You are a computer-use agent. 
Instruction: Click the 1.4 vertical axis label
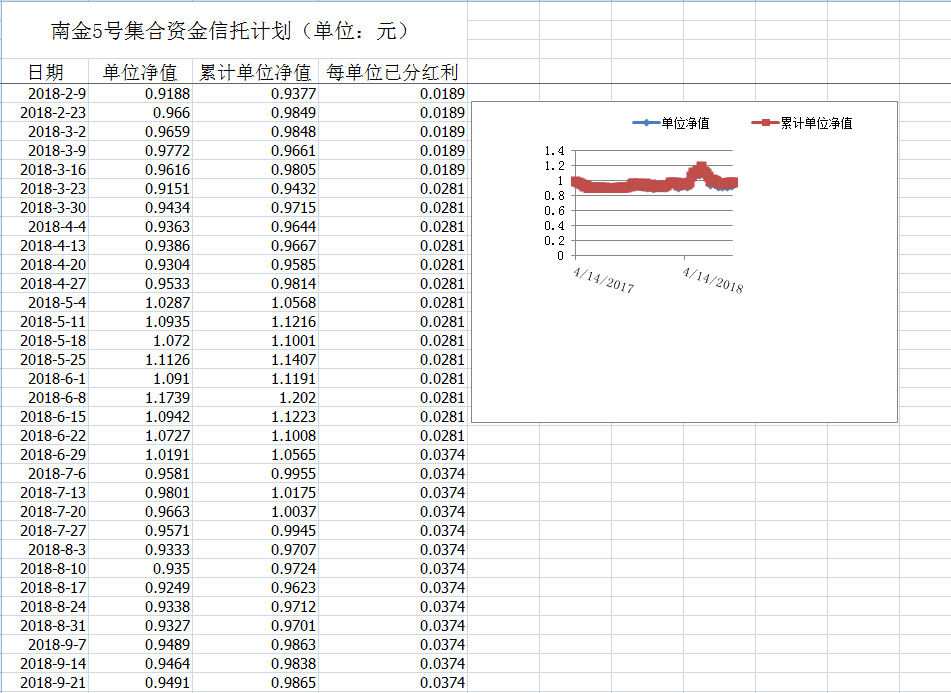coord(554,151)
